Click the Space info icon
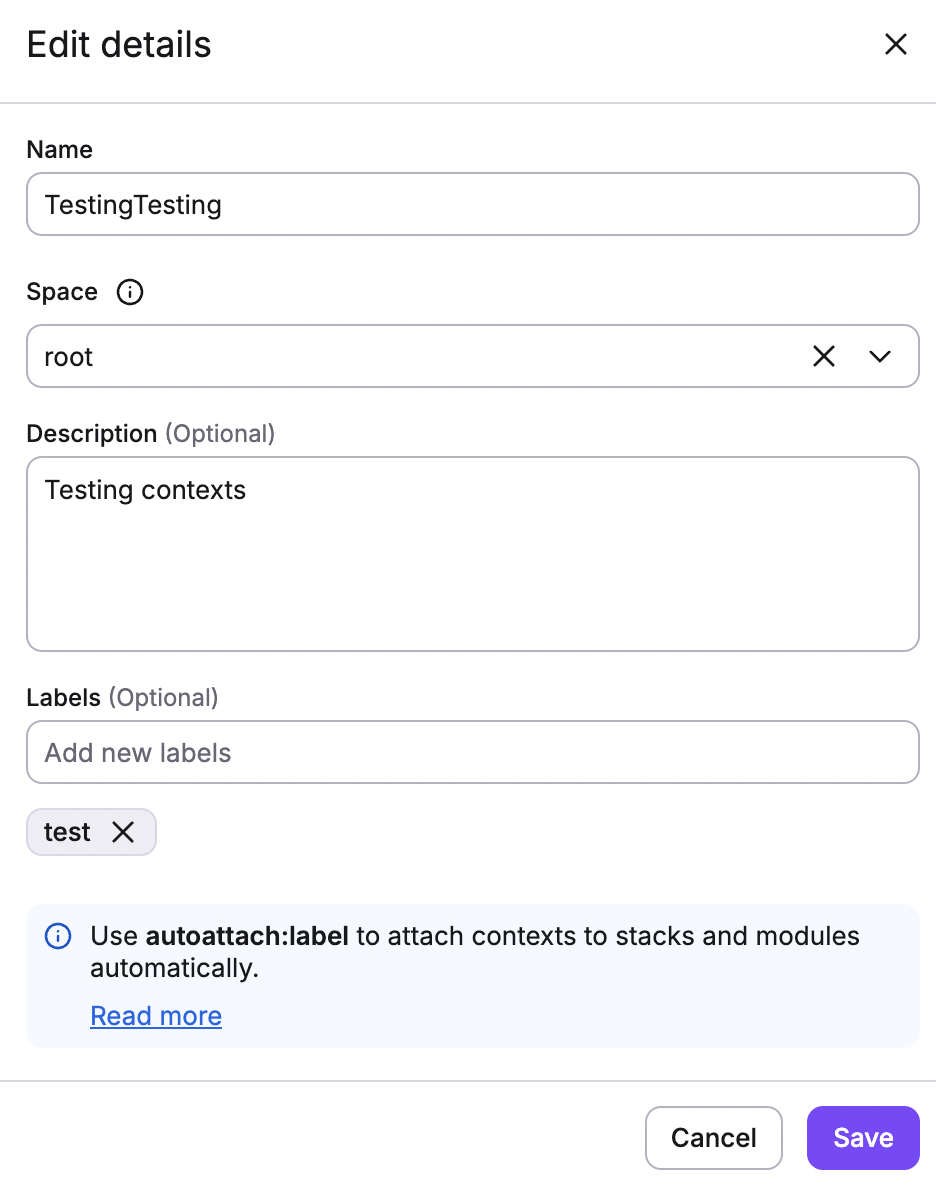 coord(129,292)
